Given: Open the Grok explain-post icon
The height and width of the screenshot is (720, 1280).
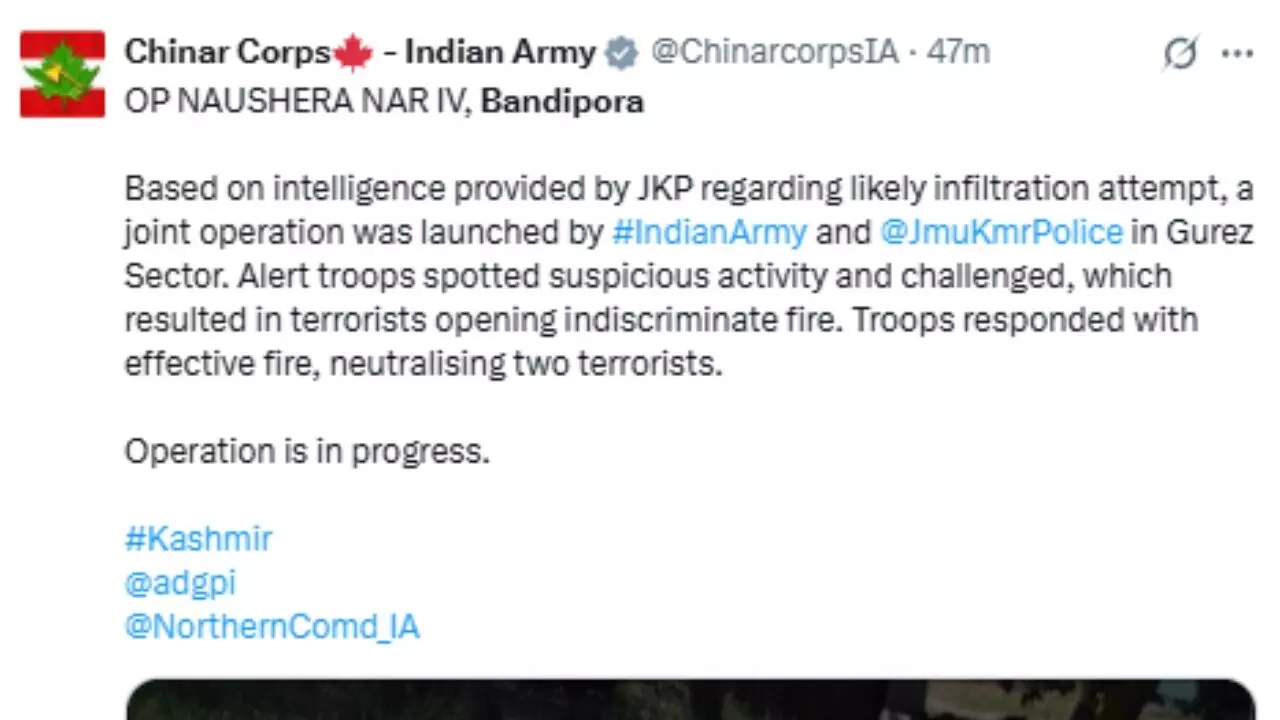Looking at the screenshot, I should click(x=1180, y=54).
